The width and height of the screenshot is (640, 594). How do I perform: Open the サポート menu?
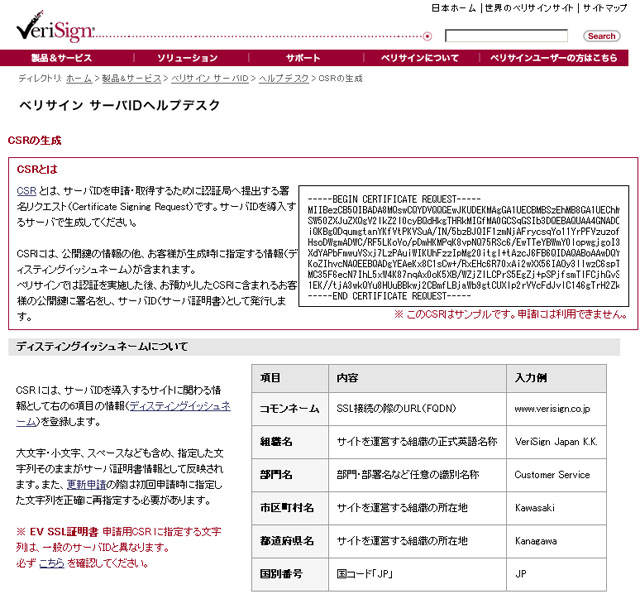click(x=303, y=58)
